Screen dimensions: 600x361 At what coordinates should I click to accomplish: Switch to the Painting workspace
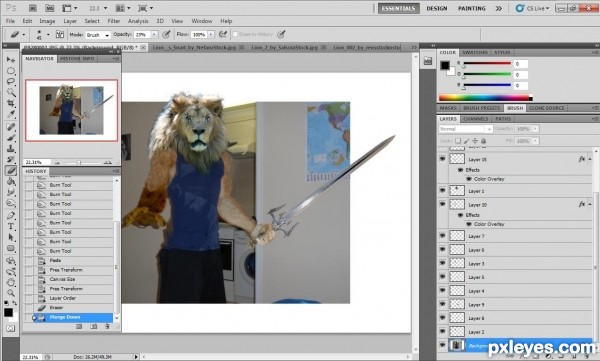click(472, 8)
